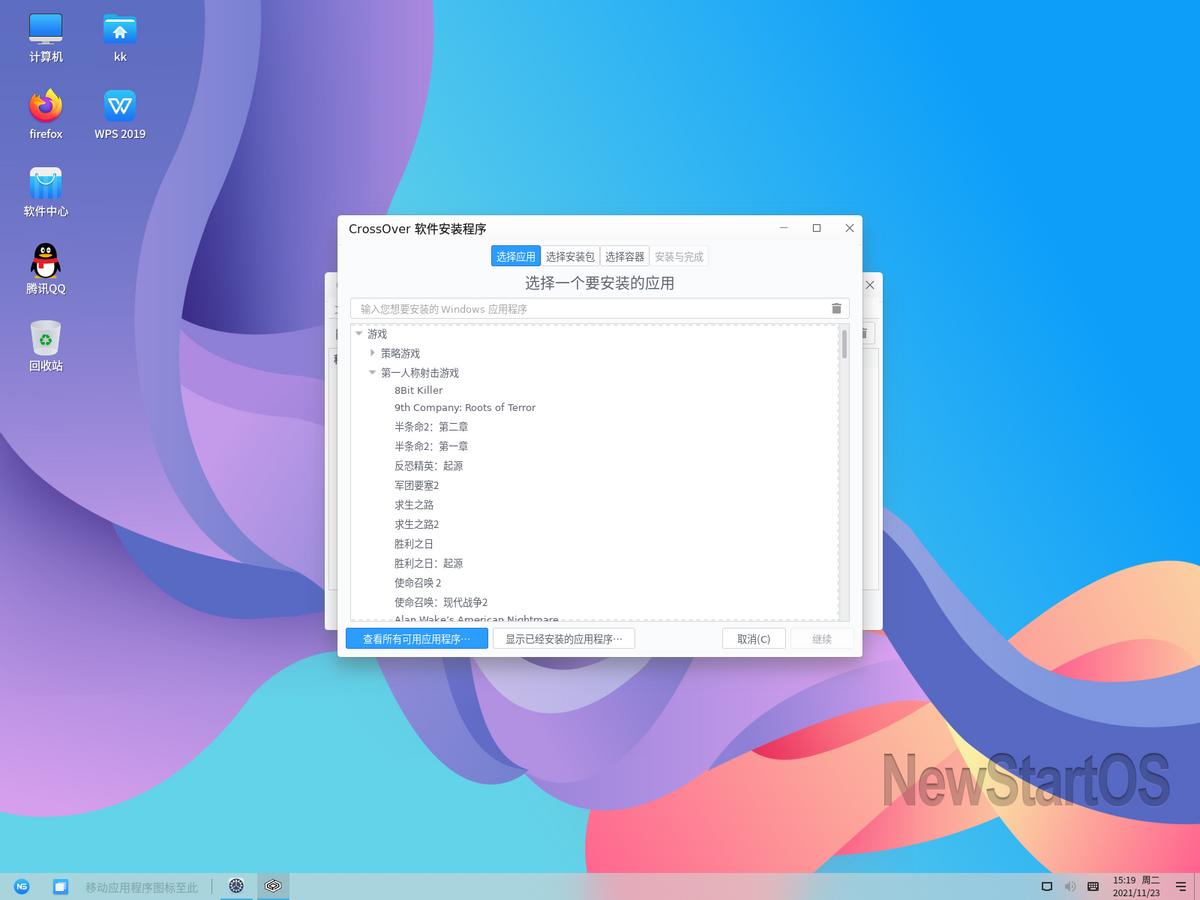Collapse the 游戏 category
The image size is (1200, 900).
click(359, 334)
